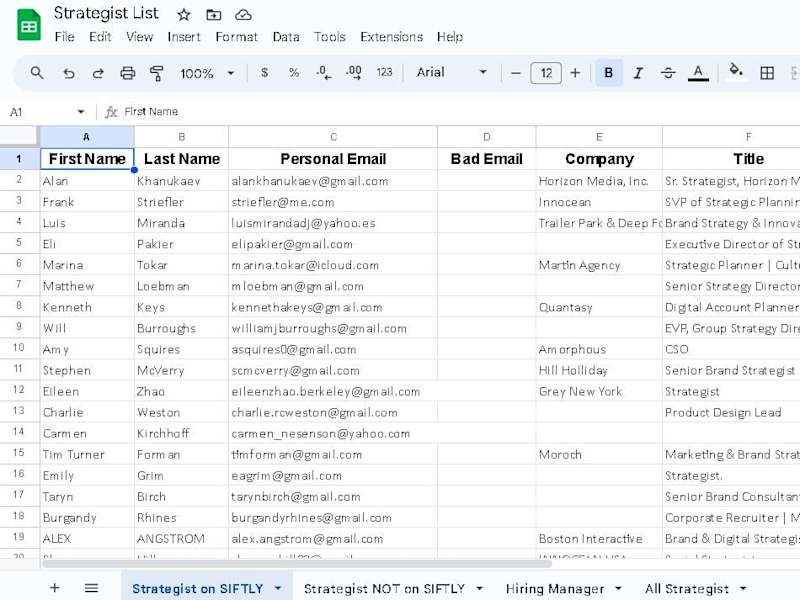Open the fill color picker
This screenshot has width=800, height=600.
pos(735,71)
